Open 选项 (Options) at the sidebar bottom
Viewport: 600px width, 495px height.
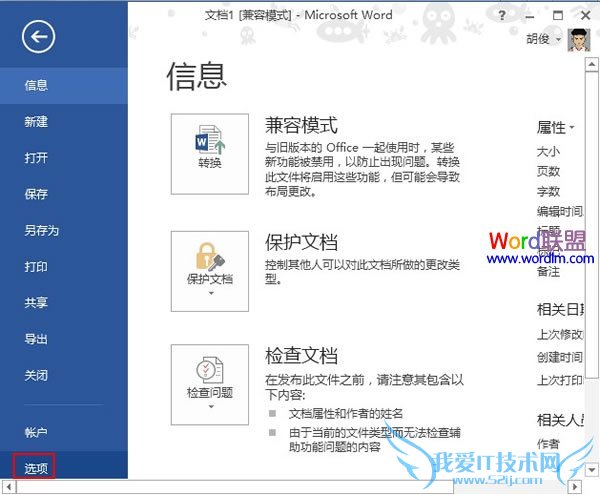click(x=64, y=467)
